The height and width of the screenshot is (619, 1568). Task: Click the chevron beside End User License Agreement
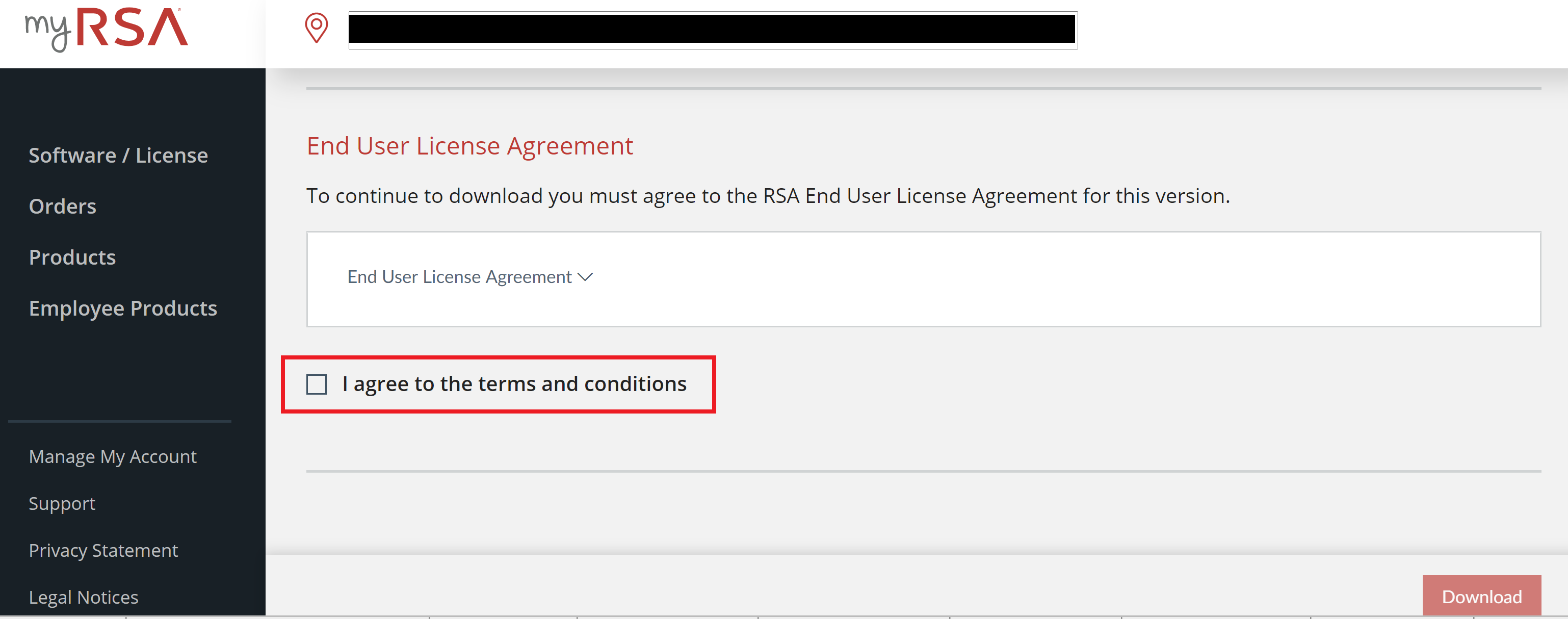pyautogui.click(x=585, y=277)
